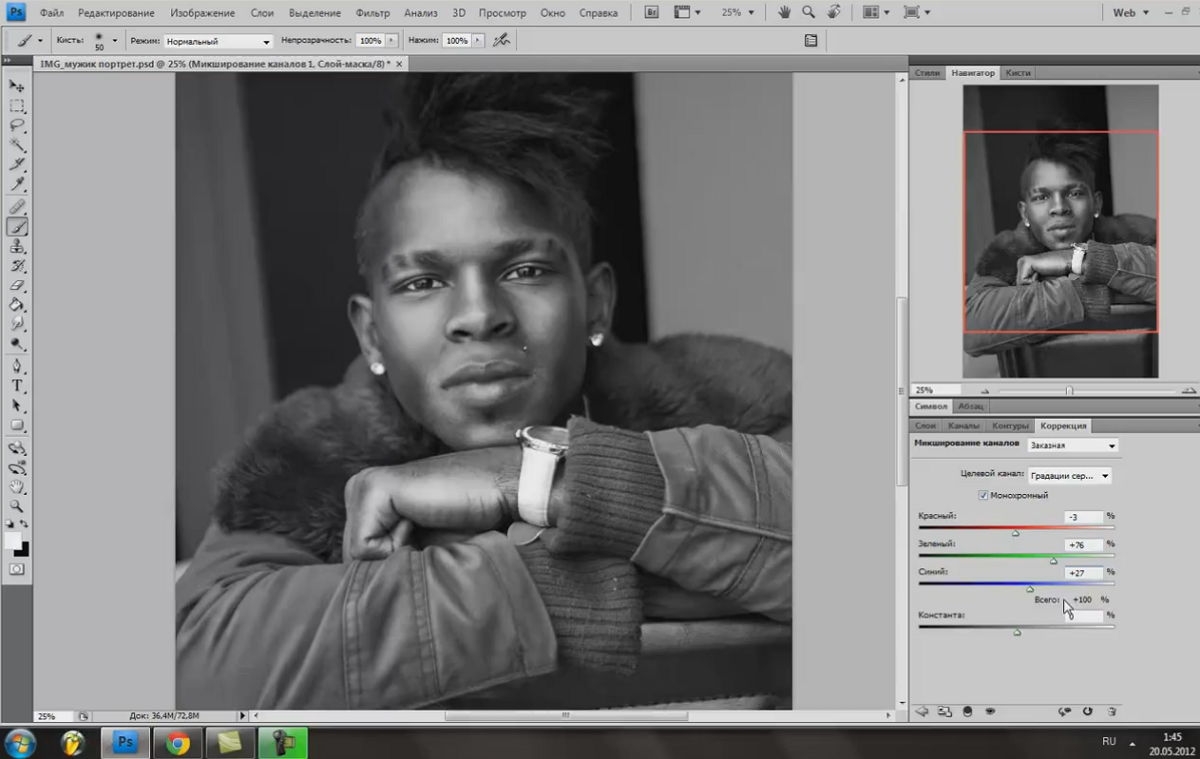This screenshot has height=759, width=1200.
Task: Select the 3D Rotate tool
Action: coord(17,448)
